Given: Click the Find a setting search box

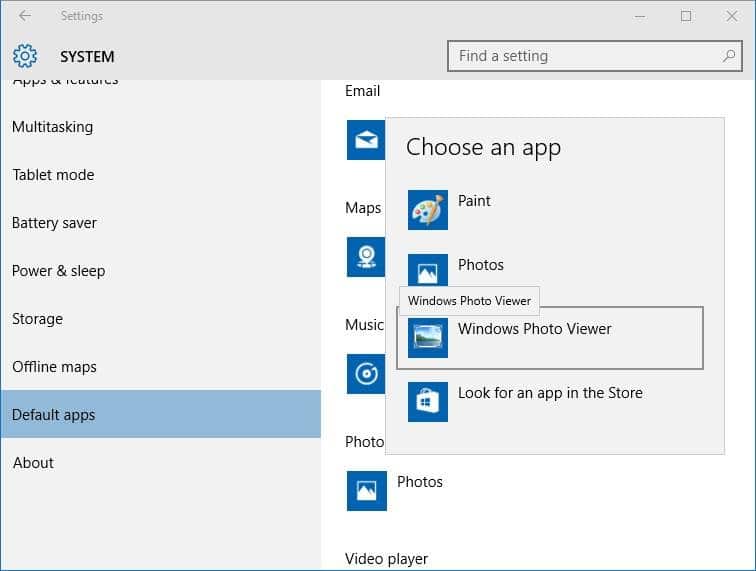Looking at the screenshot, I should [x=594, y=56].
